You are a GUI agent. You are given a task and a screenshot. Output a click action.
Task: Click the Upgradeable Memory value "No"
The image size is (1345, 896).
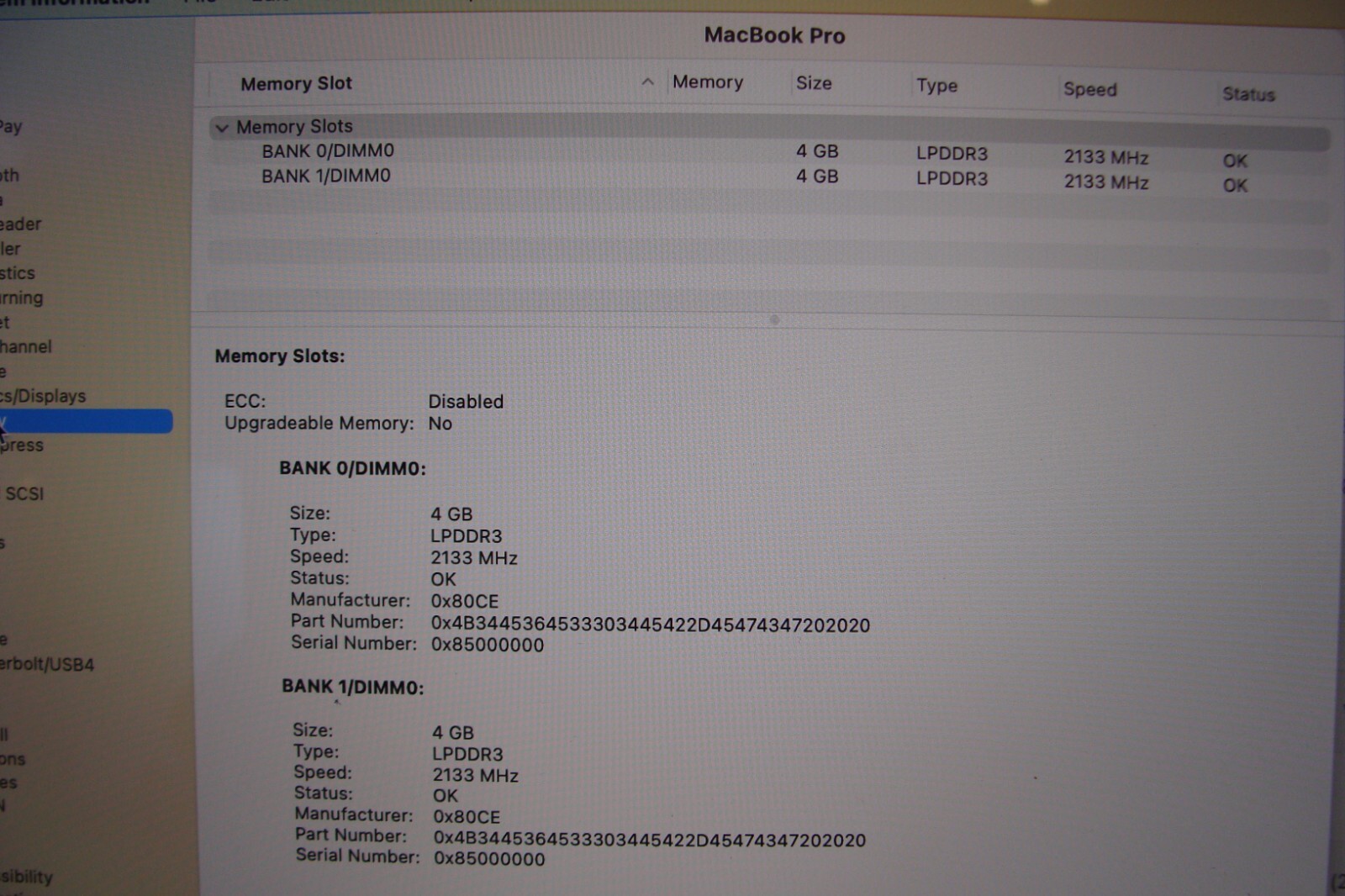(x=440, y=423)
